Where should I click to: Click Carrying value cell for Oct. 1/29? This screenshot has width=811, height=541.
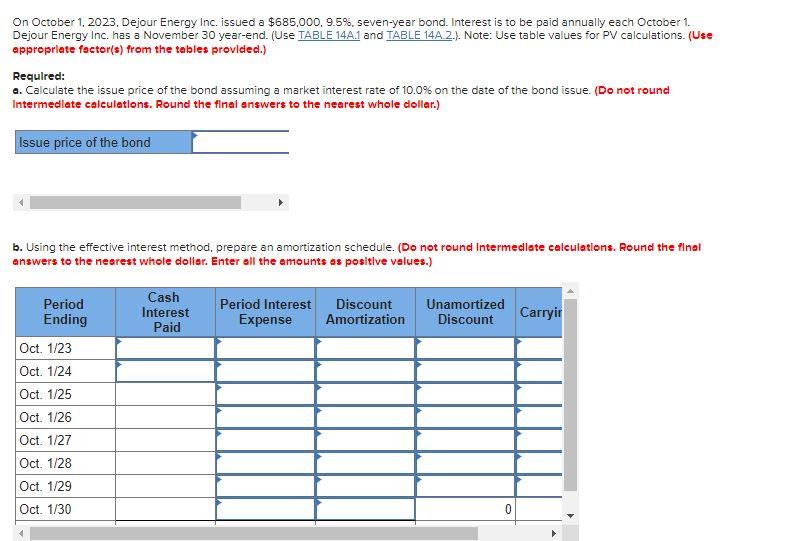pos(539,486)
